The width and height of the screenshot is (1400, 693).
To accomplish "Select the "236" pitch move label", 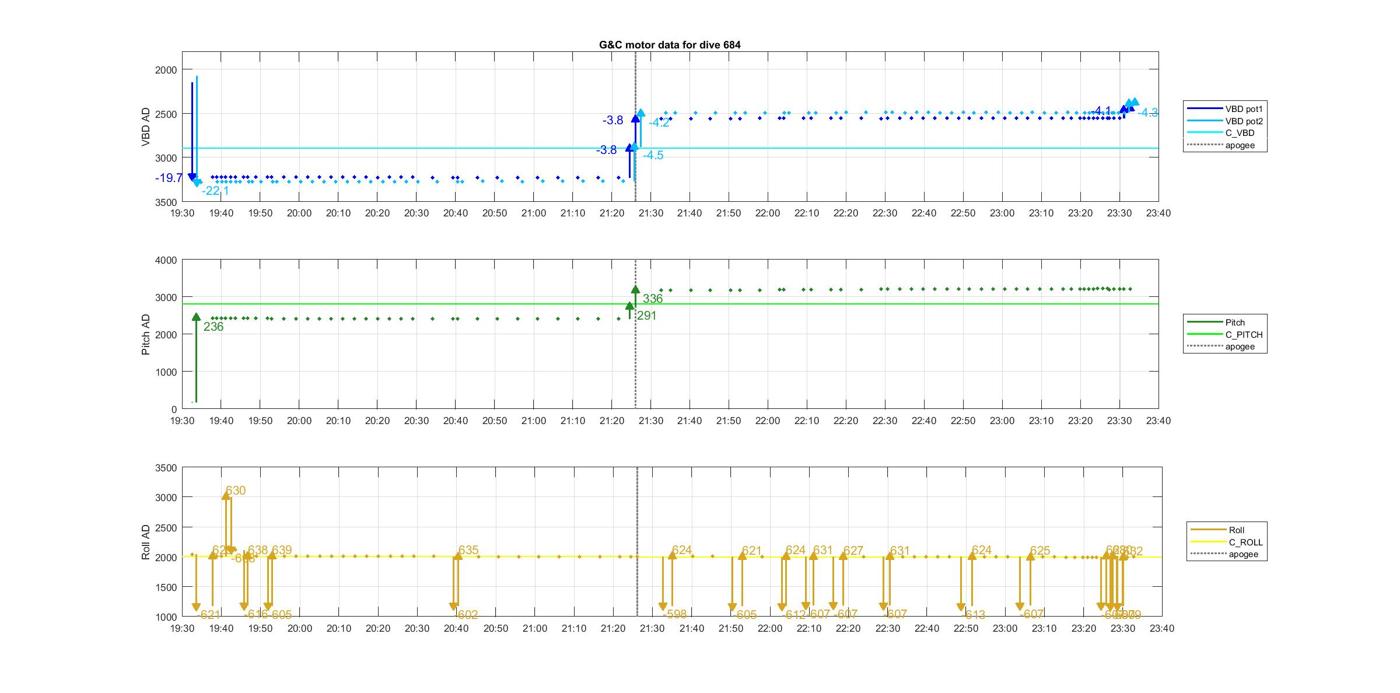I will [x=213, y=327].
